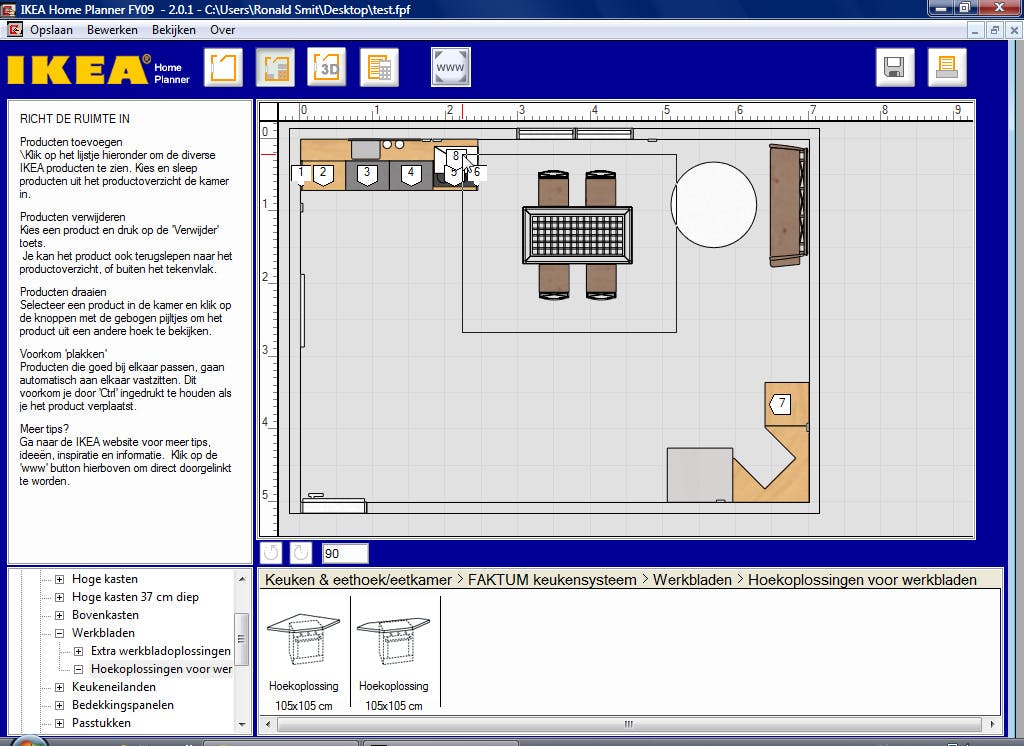Minimize the inner document window
The image size is (1024, 746).
click(975, 30)
